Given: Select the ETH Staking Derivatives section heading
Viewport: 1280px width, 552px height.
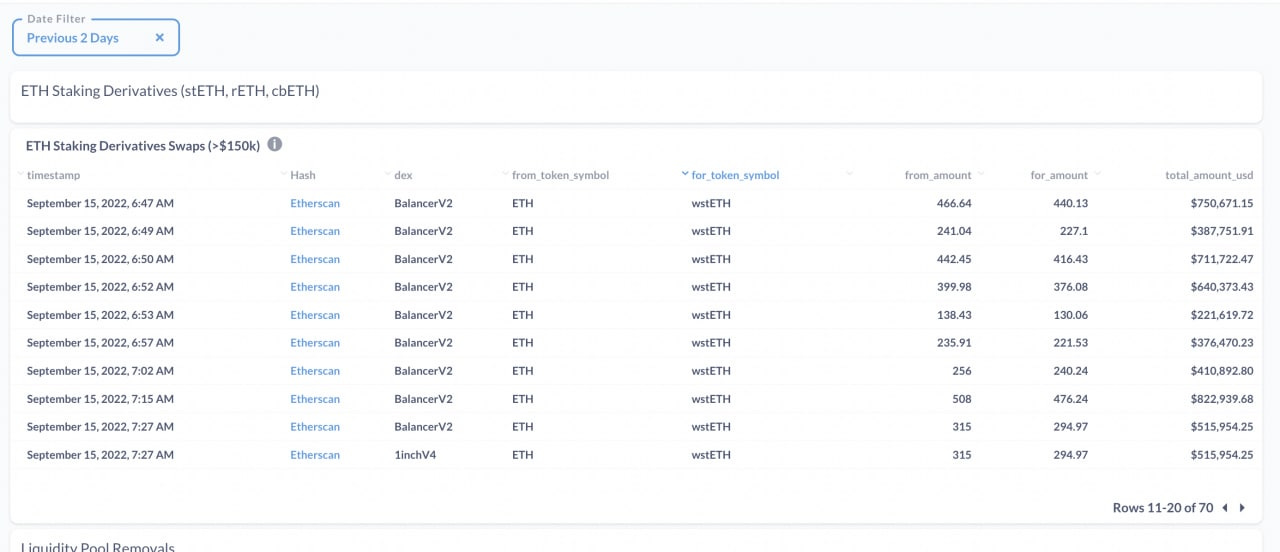Looking at the screenshot, I should (x=170, y=91).
